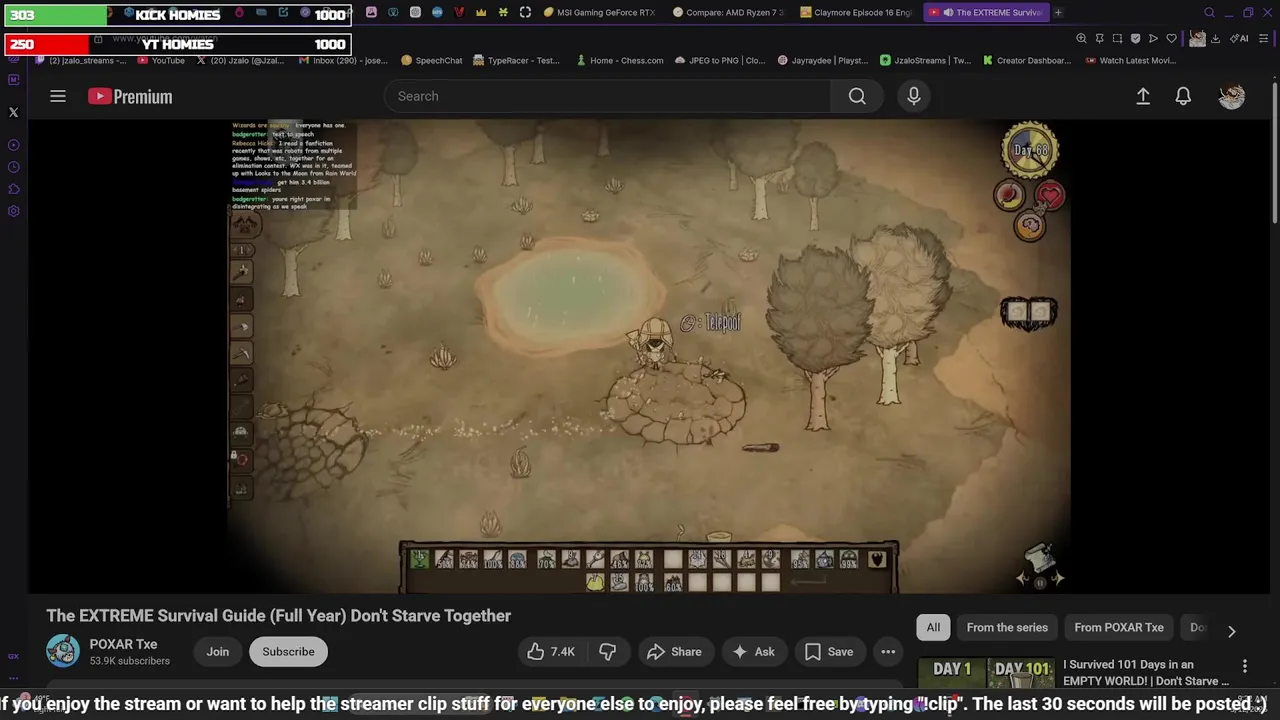This screenshot has height=720, width=1280.
Task: Open browser easy setup sliders icon
Action: pyautogui.click(x=1265, y=38)
